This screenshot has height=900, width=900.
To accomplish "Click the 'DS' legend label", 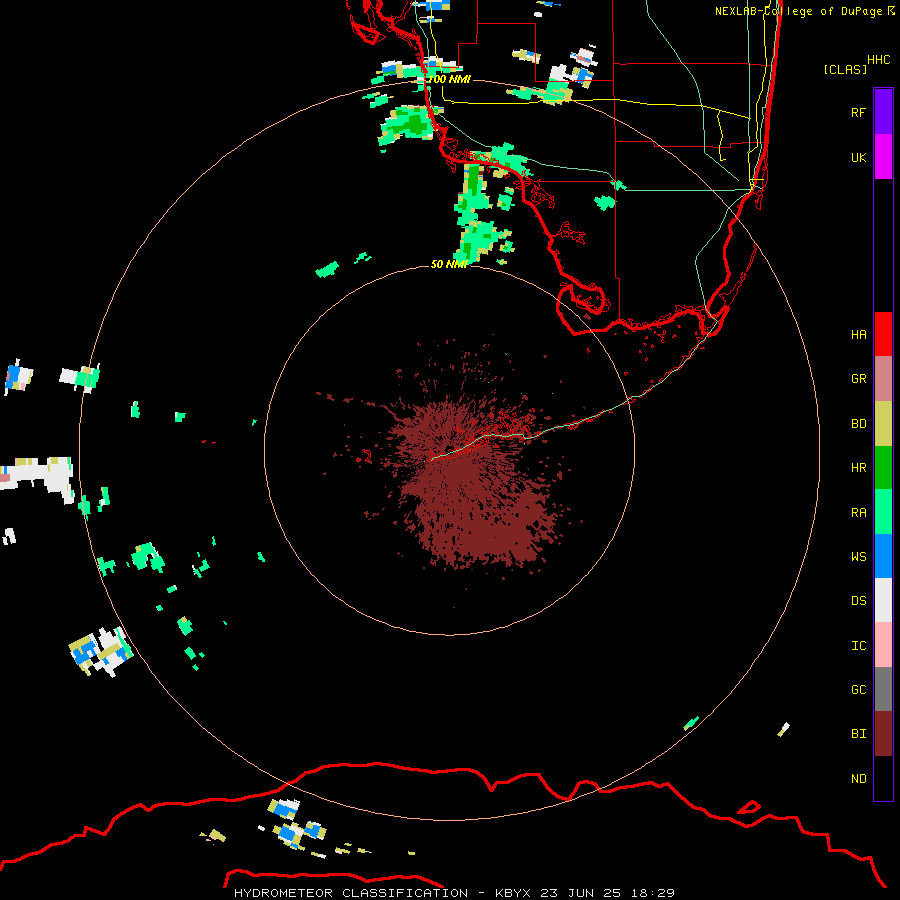I will point(858,601).
